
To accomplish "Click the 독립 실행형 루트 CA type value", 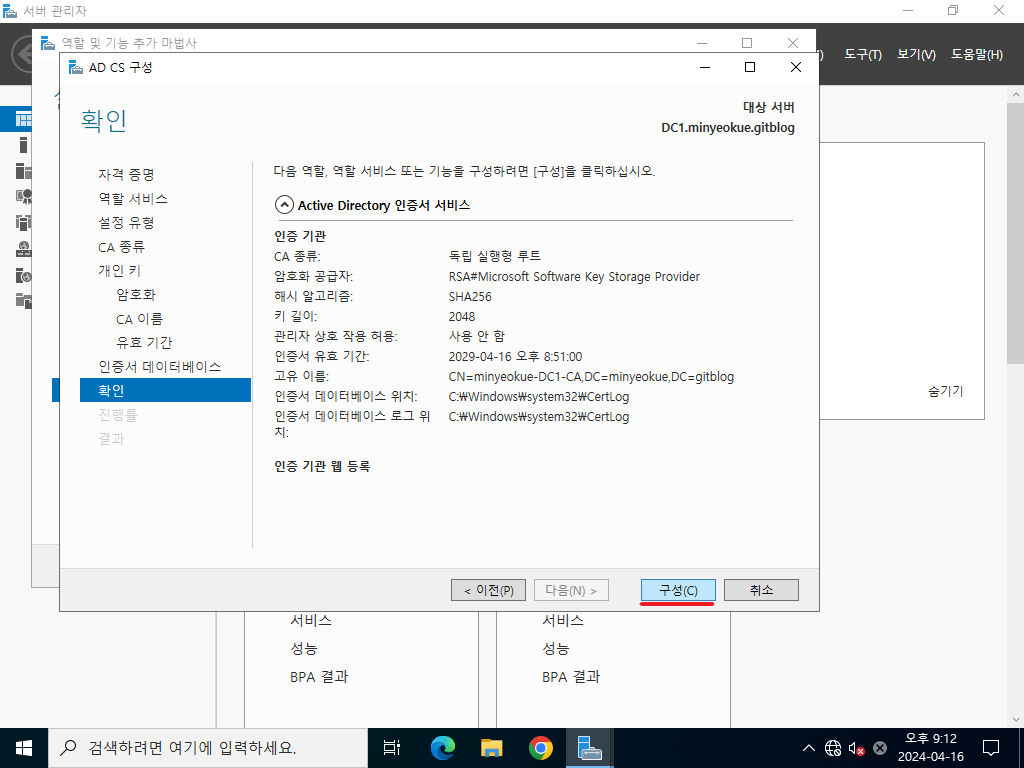I will pyautogui.click(x=494, y=256).
